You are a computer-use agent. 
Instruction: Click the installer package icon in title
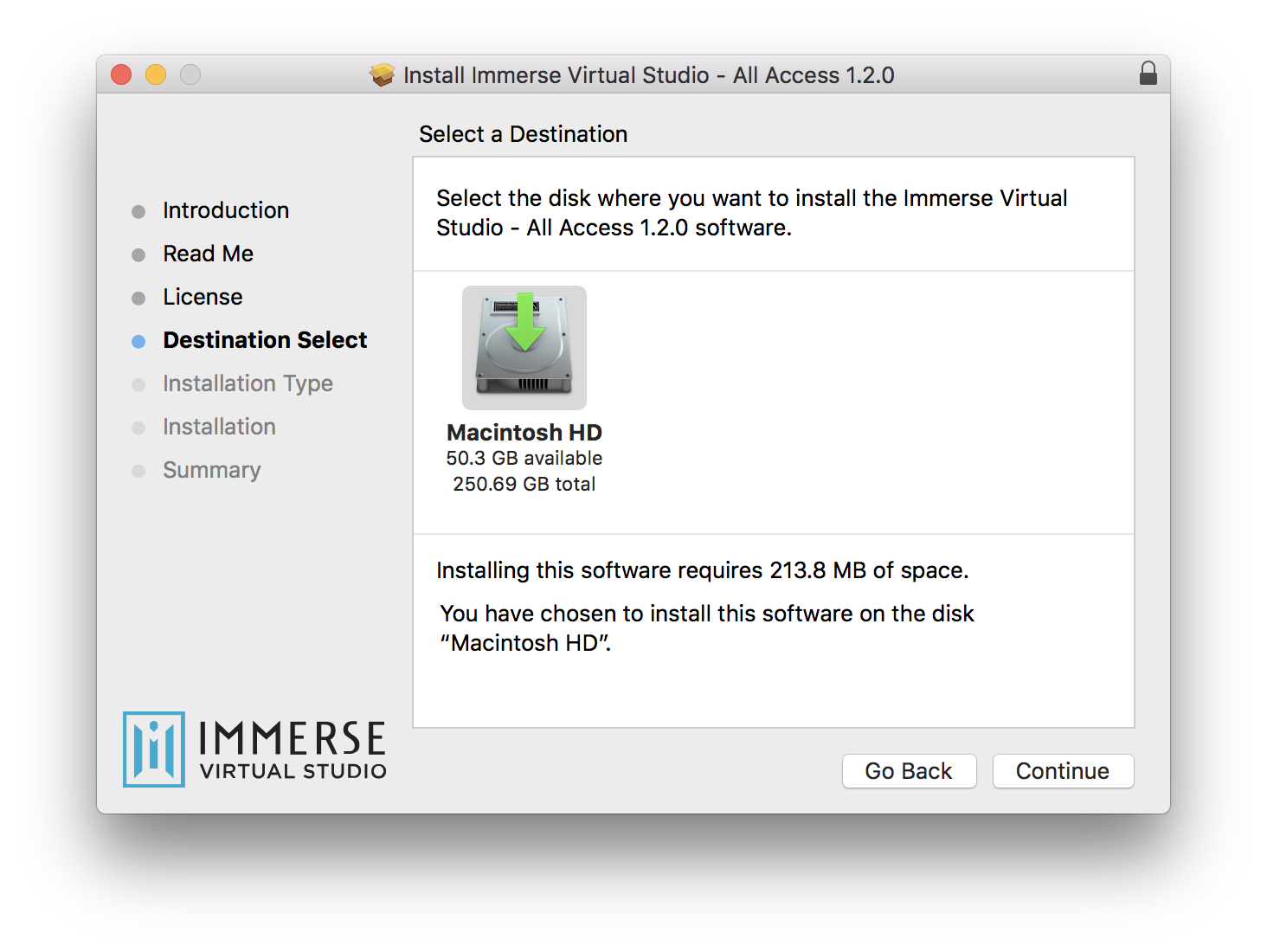tap(383, 75)
